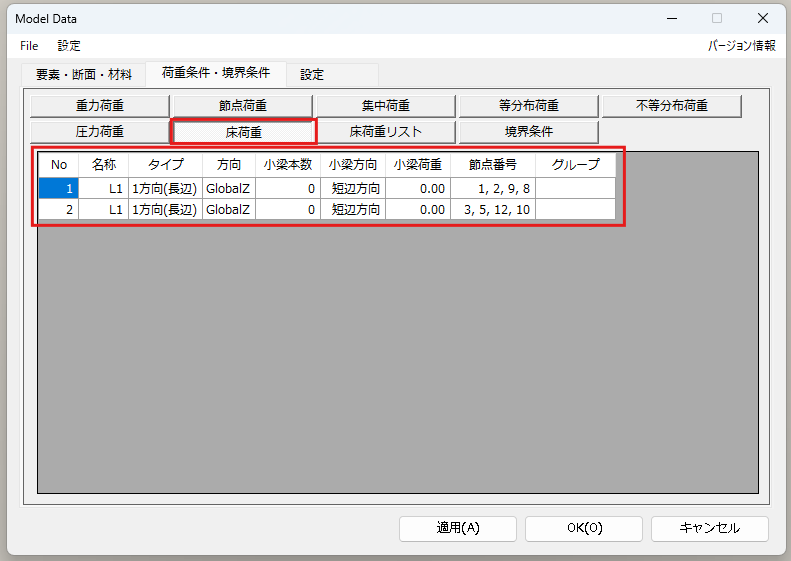Image resolution: width=791 pixels, height=561 pixels.
Task: Open バージョン情報 version info
Action: tap(741, 46)
